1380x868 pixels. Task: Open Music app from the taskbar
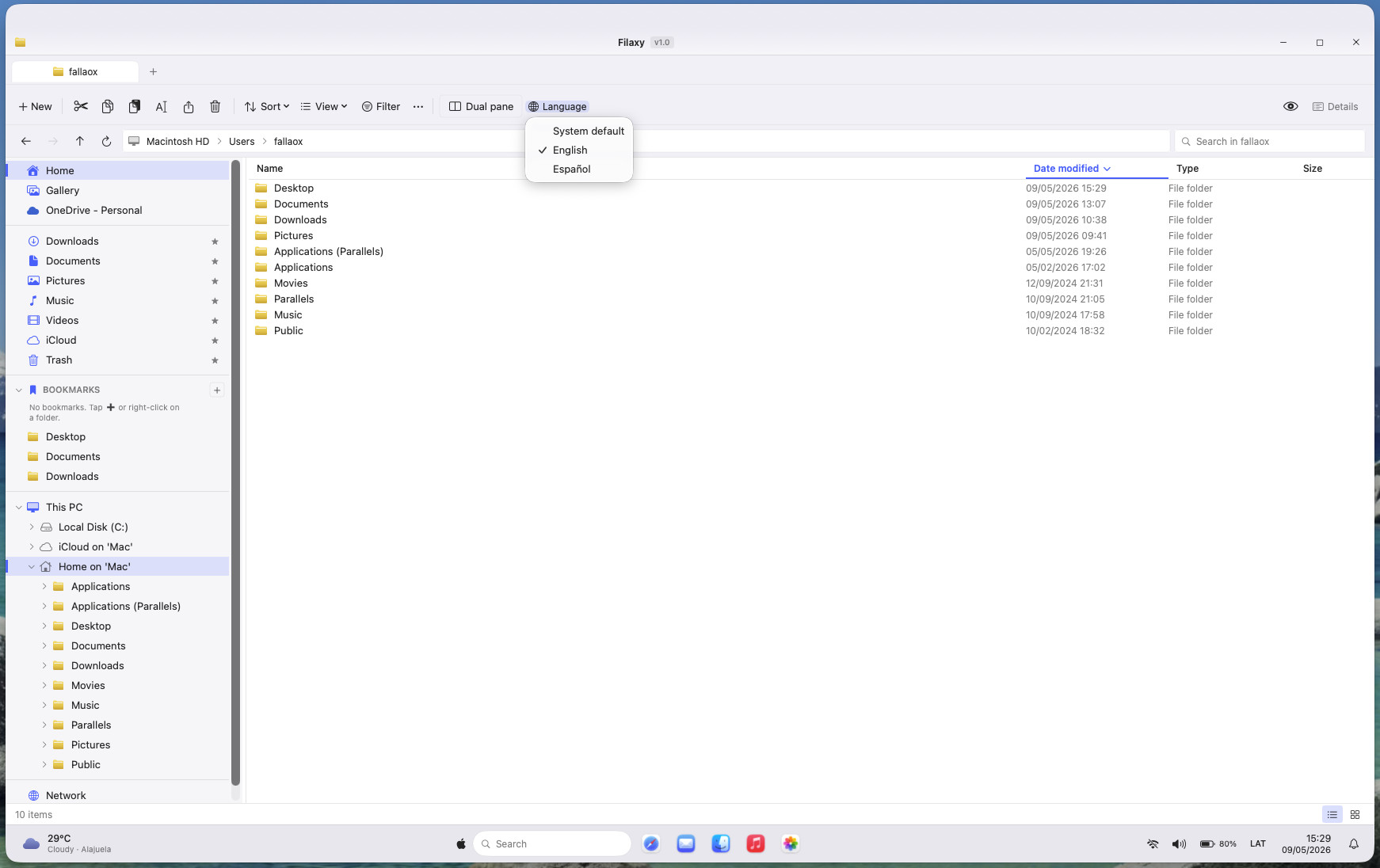pyautogui.click(x=756, y=843)
